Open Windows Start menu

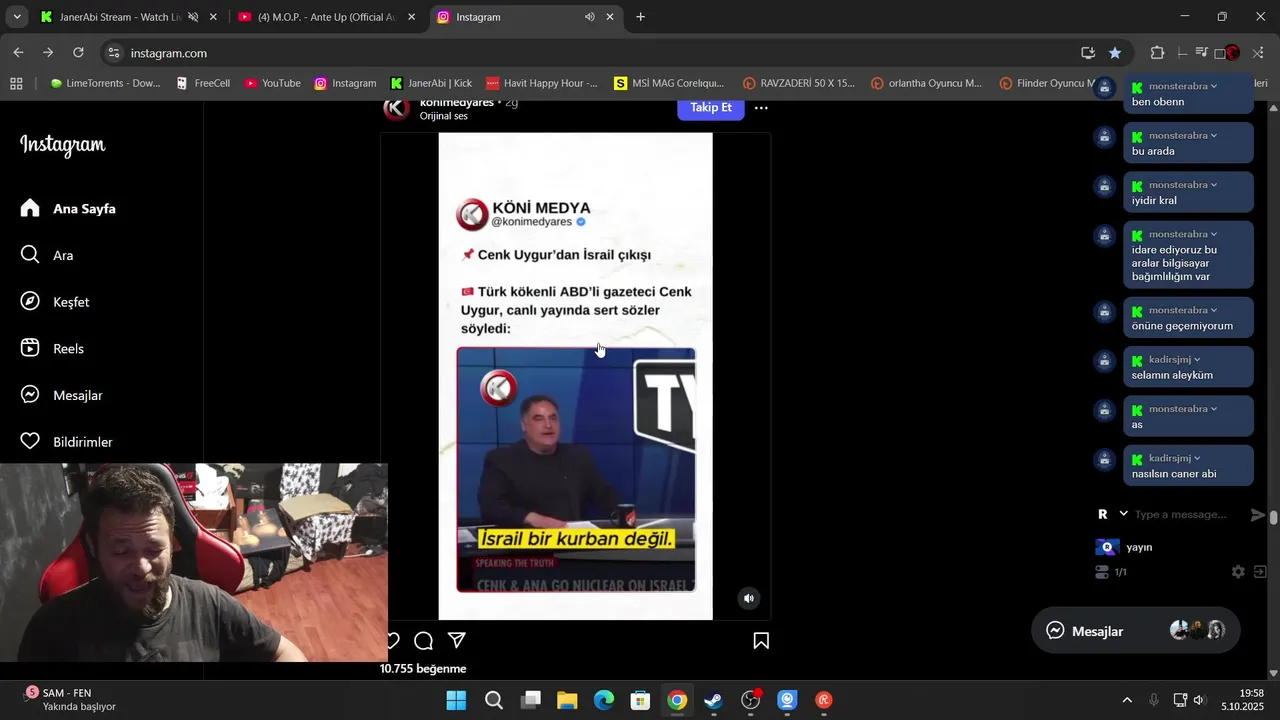pos(456,700)
